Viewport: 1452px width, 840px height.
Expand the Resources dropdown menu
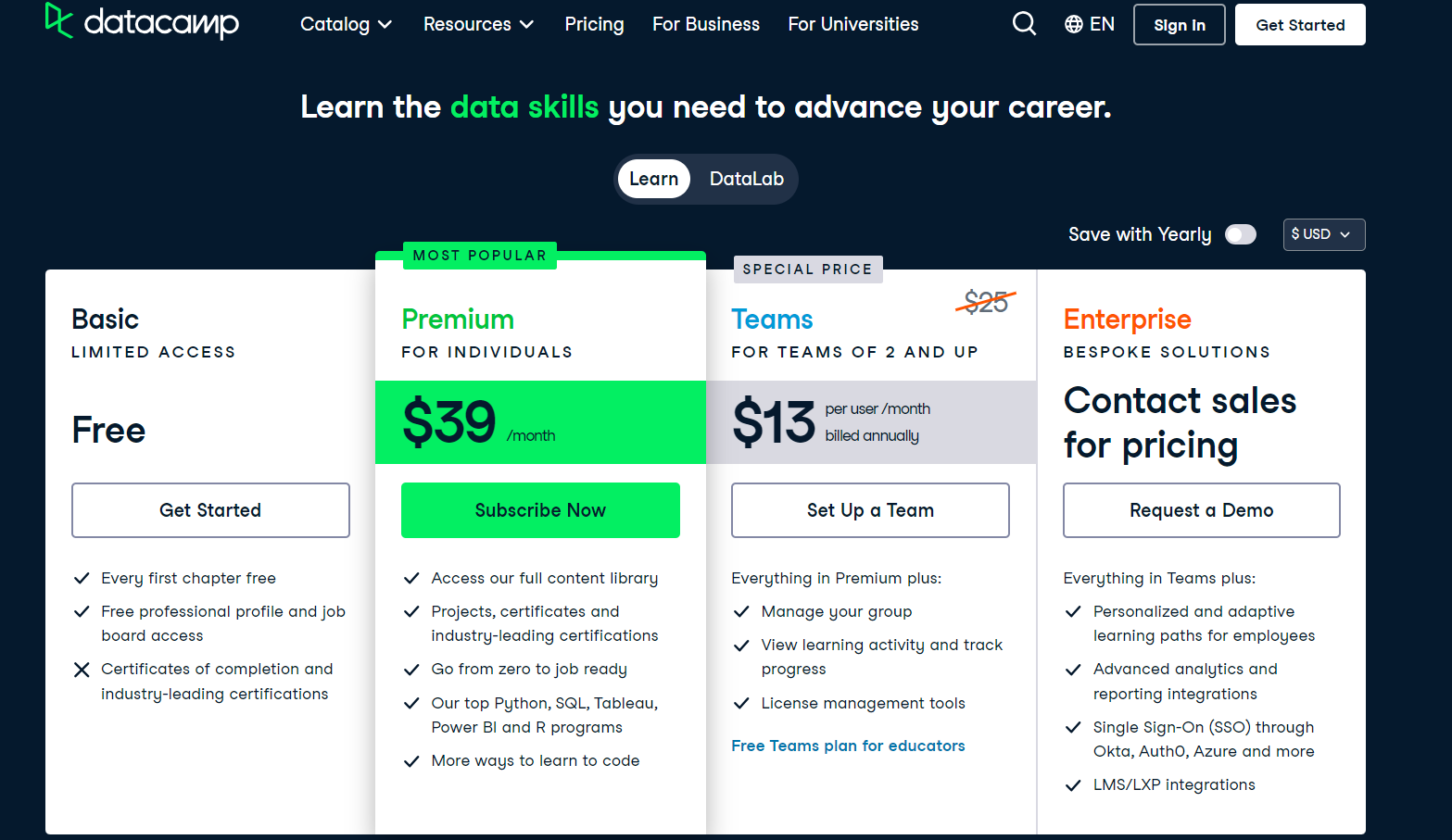click(478, 24)
